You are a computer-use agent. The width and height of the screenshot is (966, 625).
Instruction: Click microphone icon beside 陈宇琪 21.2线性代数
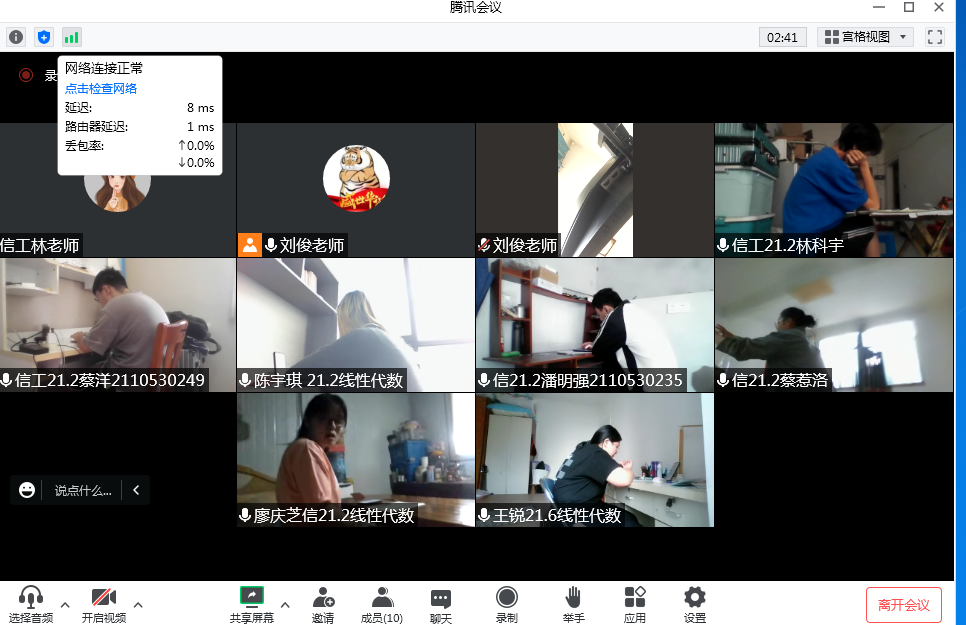[245, 380]
